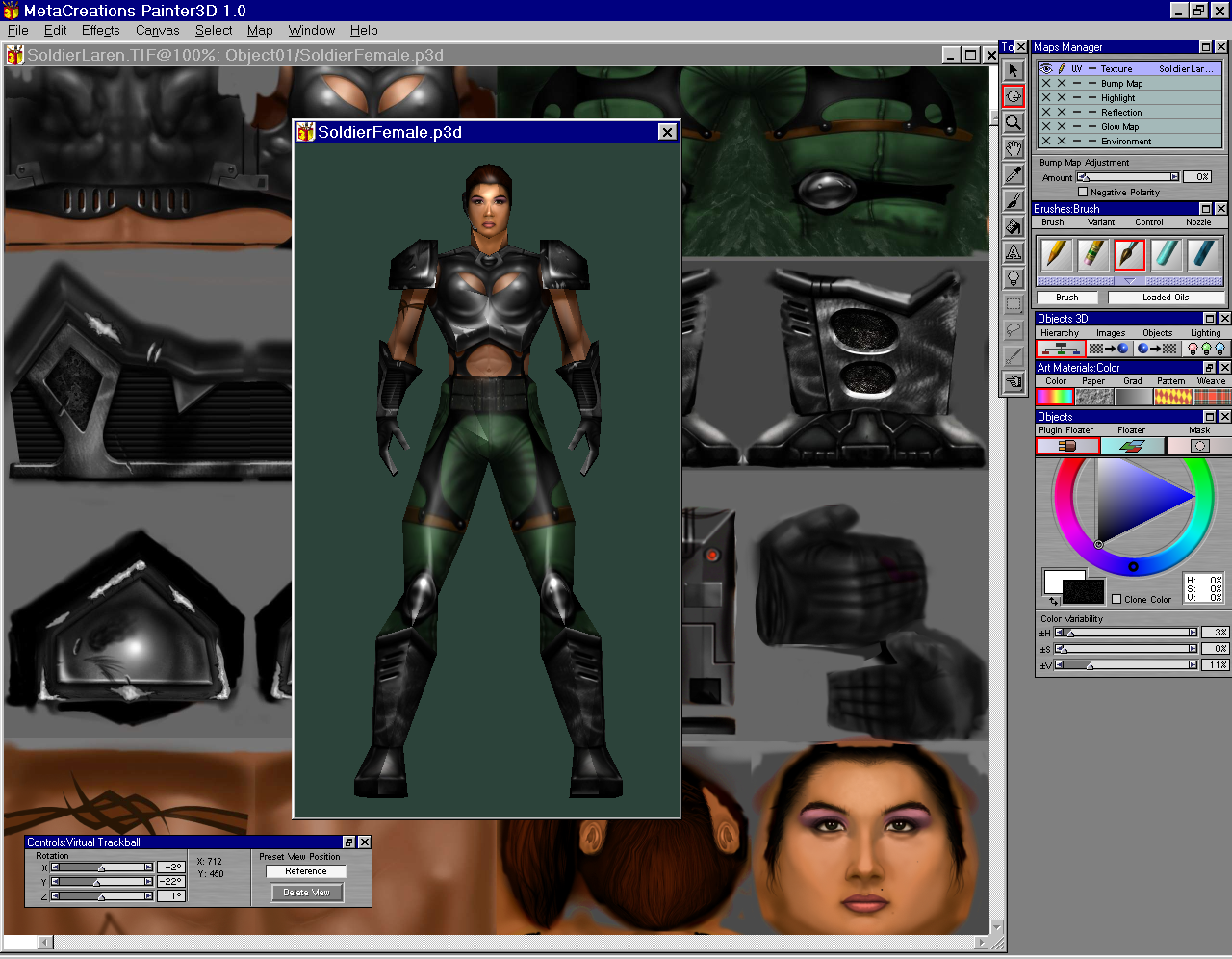Toggle the Texture map pencil paint icon
This screenshot has height=959, width=1232.
tap(1062, 69)
